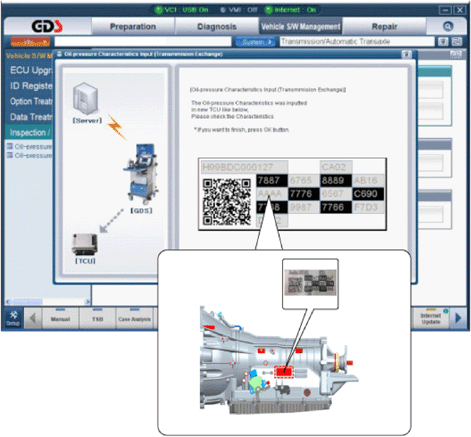471x437 pixels.
Task: Open the Setup tool icon
Action: click(x=13, y=318)
